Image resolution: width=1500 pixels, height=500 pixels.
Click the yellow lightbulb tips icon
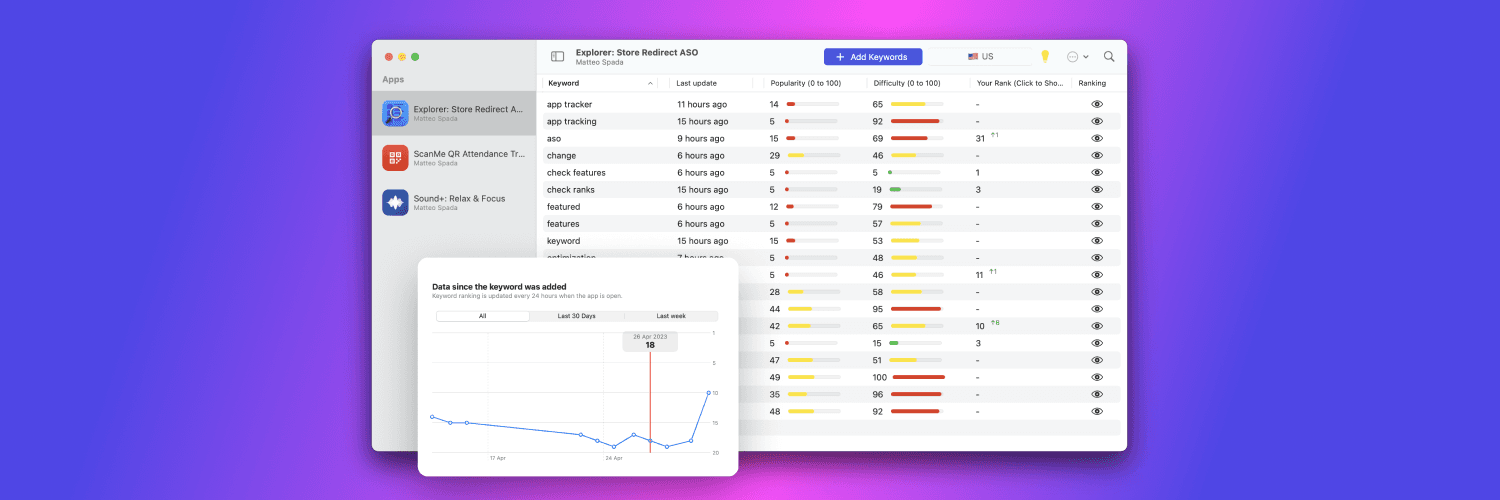tap(1045, 57)
